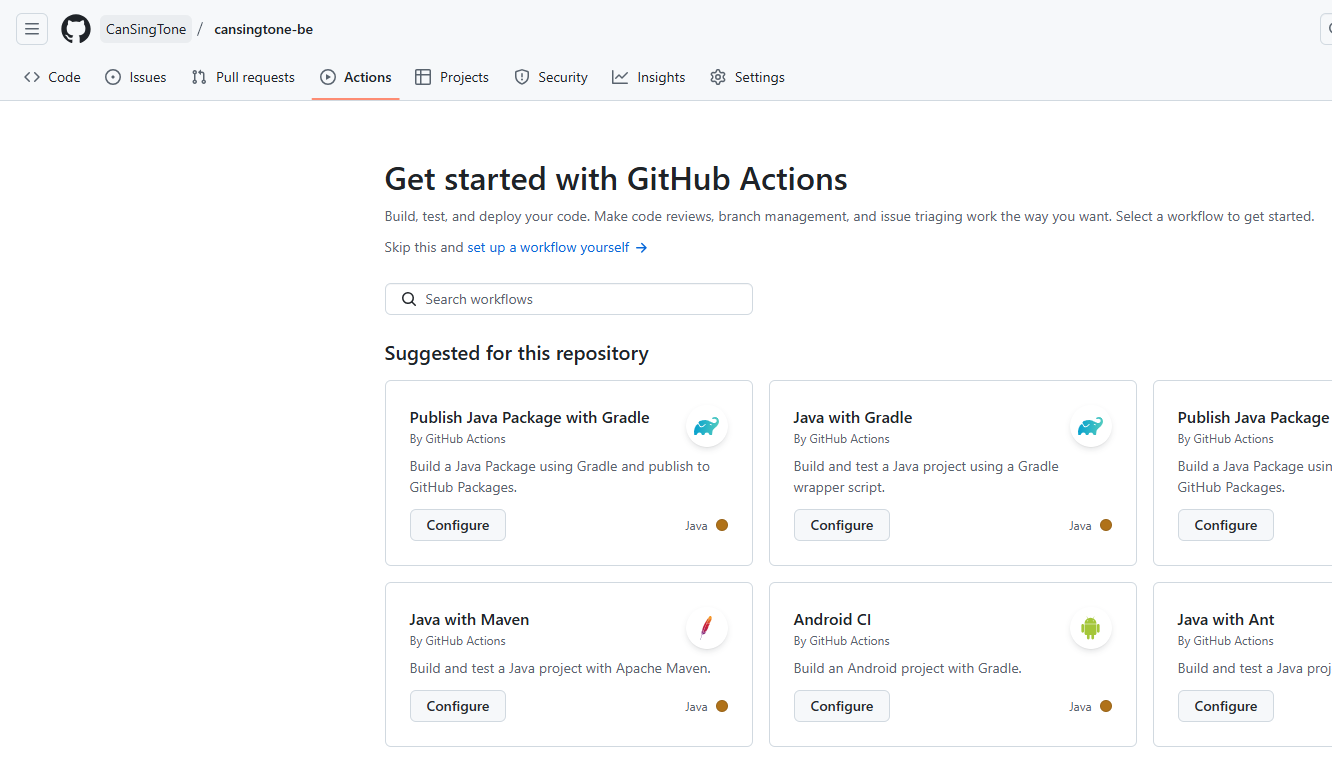
Task: Click the Pull requests branch icon
Action: [199, 77]
